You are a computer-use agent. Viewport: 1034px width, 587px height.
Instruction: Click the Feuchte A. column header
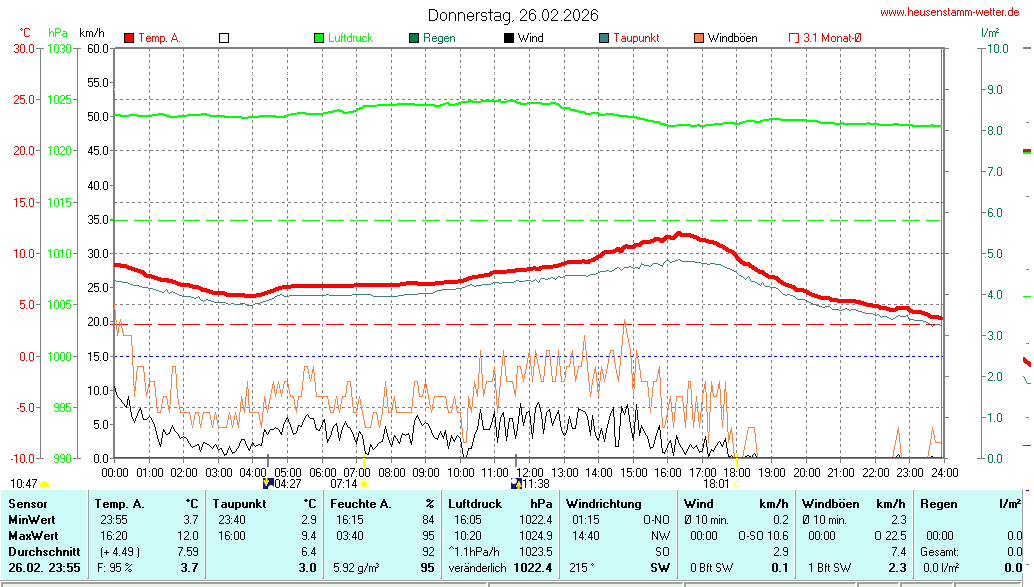pyautogui.click(x=359, y=504)
